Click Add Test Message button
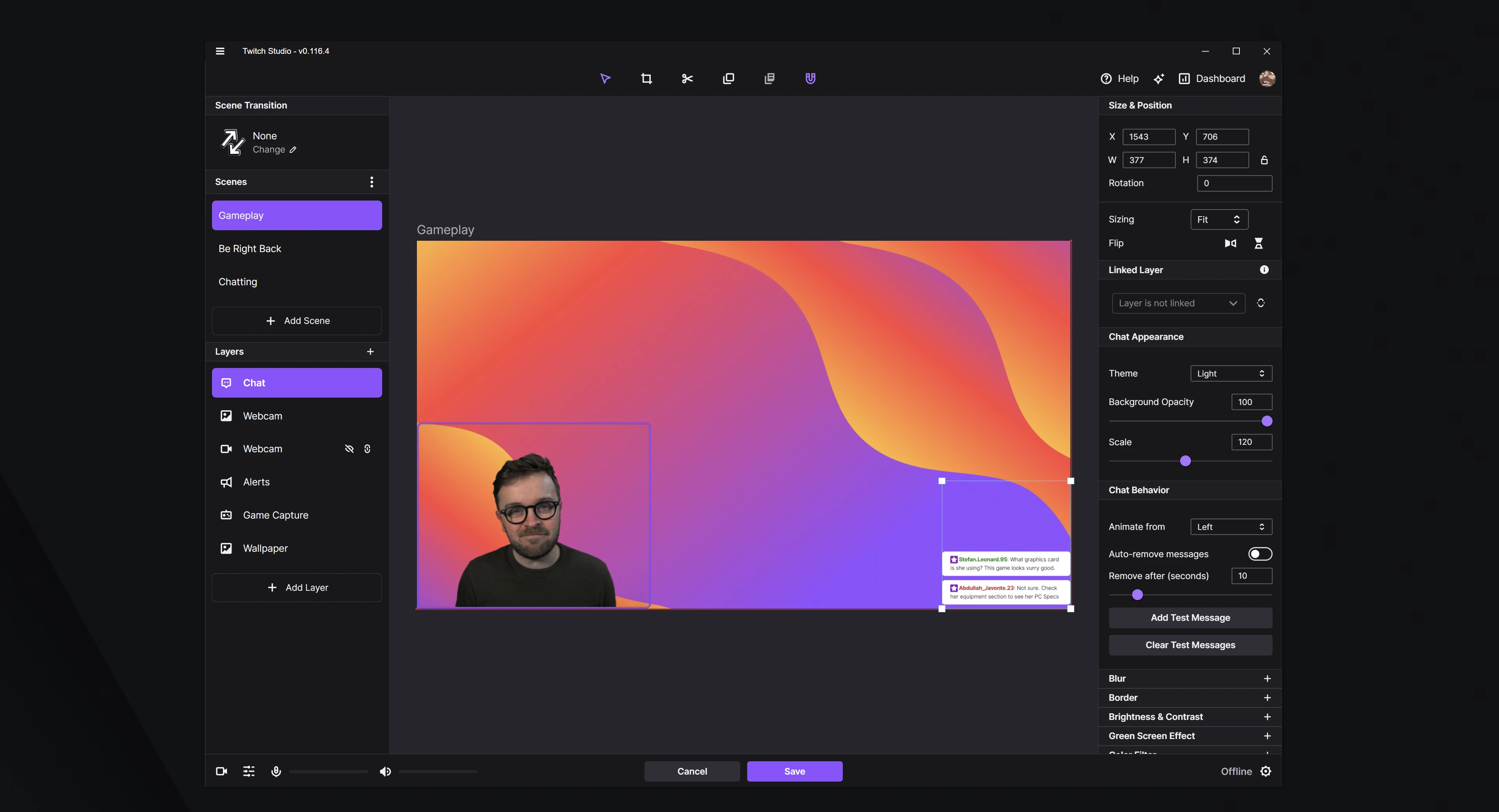The height and width of the screenshot is (812, 1499). coord(1190,618)
